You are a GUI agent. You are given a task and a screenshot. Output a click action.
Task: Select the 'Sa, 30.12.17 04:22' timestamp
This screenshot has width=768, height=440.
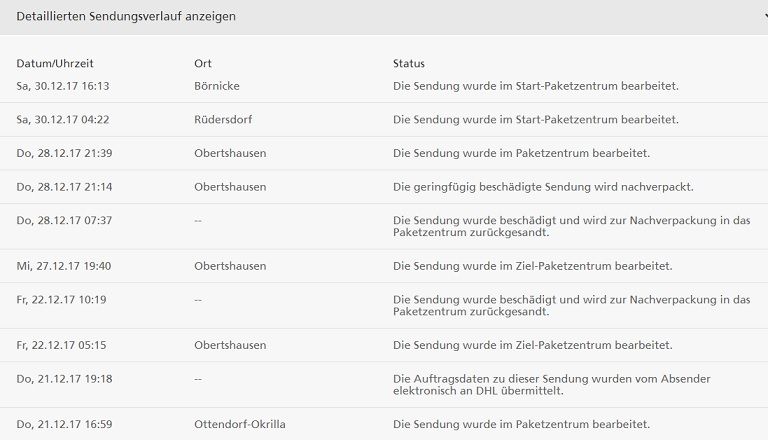click(63, 119)
